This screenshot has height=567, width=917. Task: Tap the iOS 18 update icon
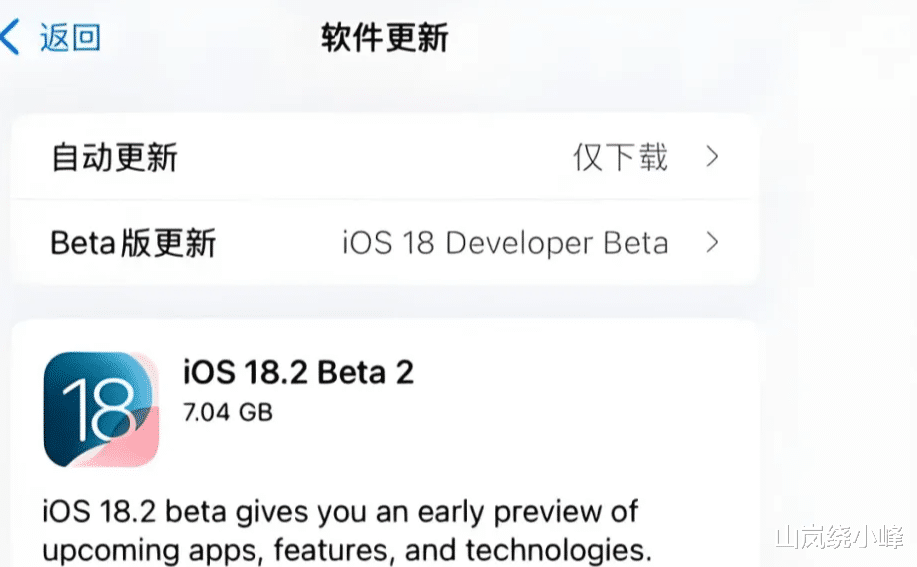pos(101,409)
